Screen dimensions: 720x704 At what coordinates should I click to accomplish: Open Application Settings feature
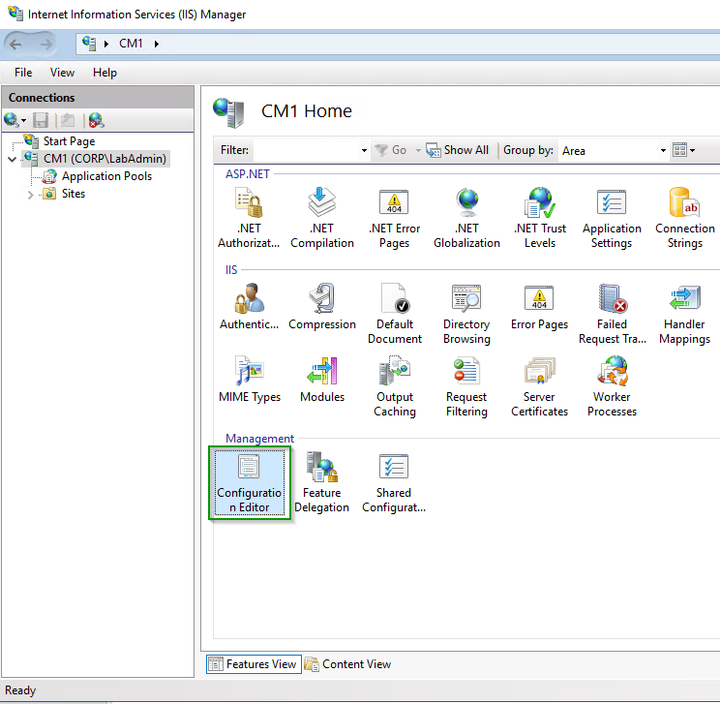pyautogui.click(x=612, y=218)
